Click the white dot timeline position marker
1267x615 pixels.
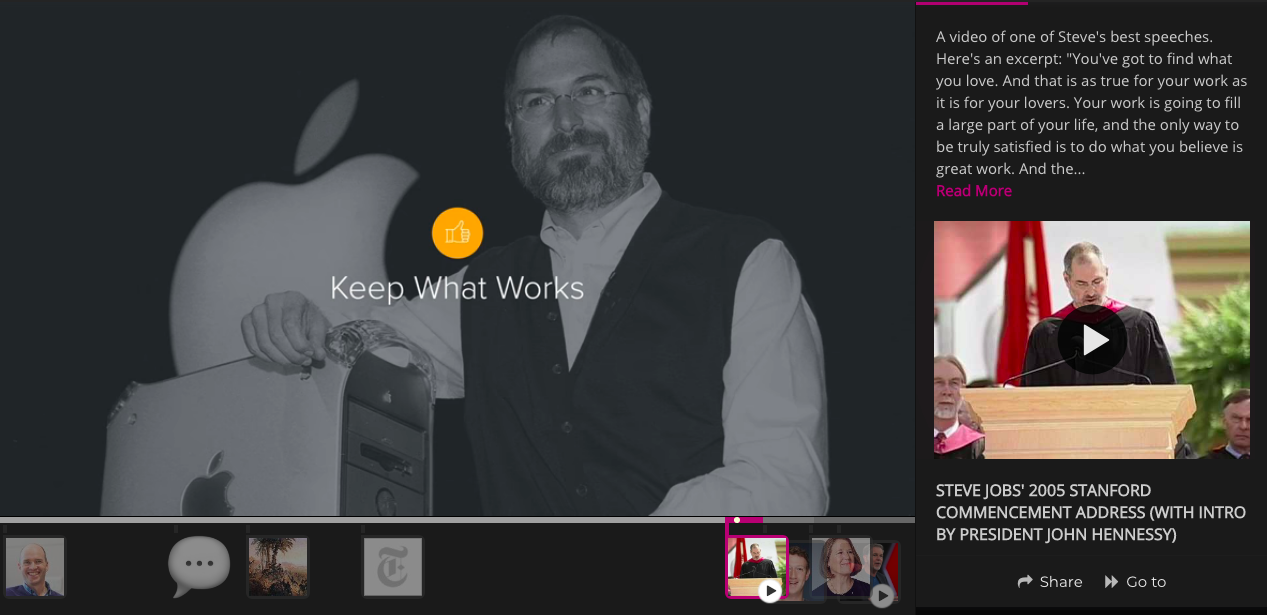[737, 520]
